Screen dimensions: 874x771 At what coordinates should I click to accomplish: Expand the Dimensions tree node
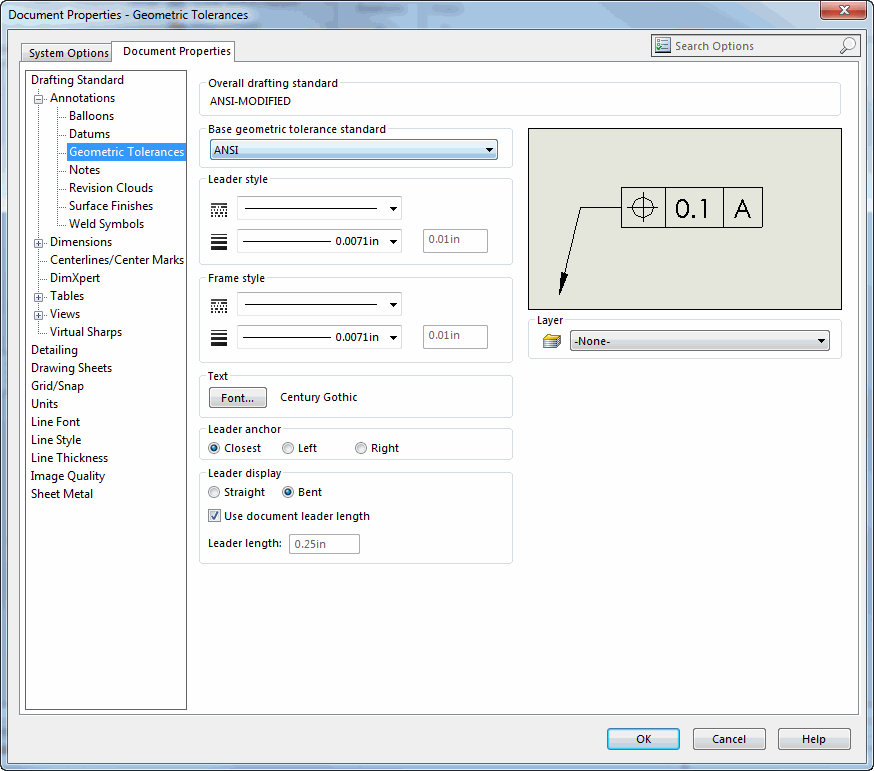point(38,243)
